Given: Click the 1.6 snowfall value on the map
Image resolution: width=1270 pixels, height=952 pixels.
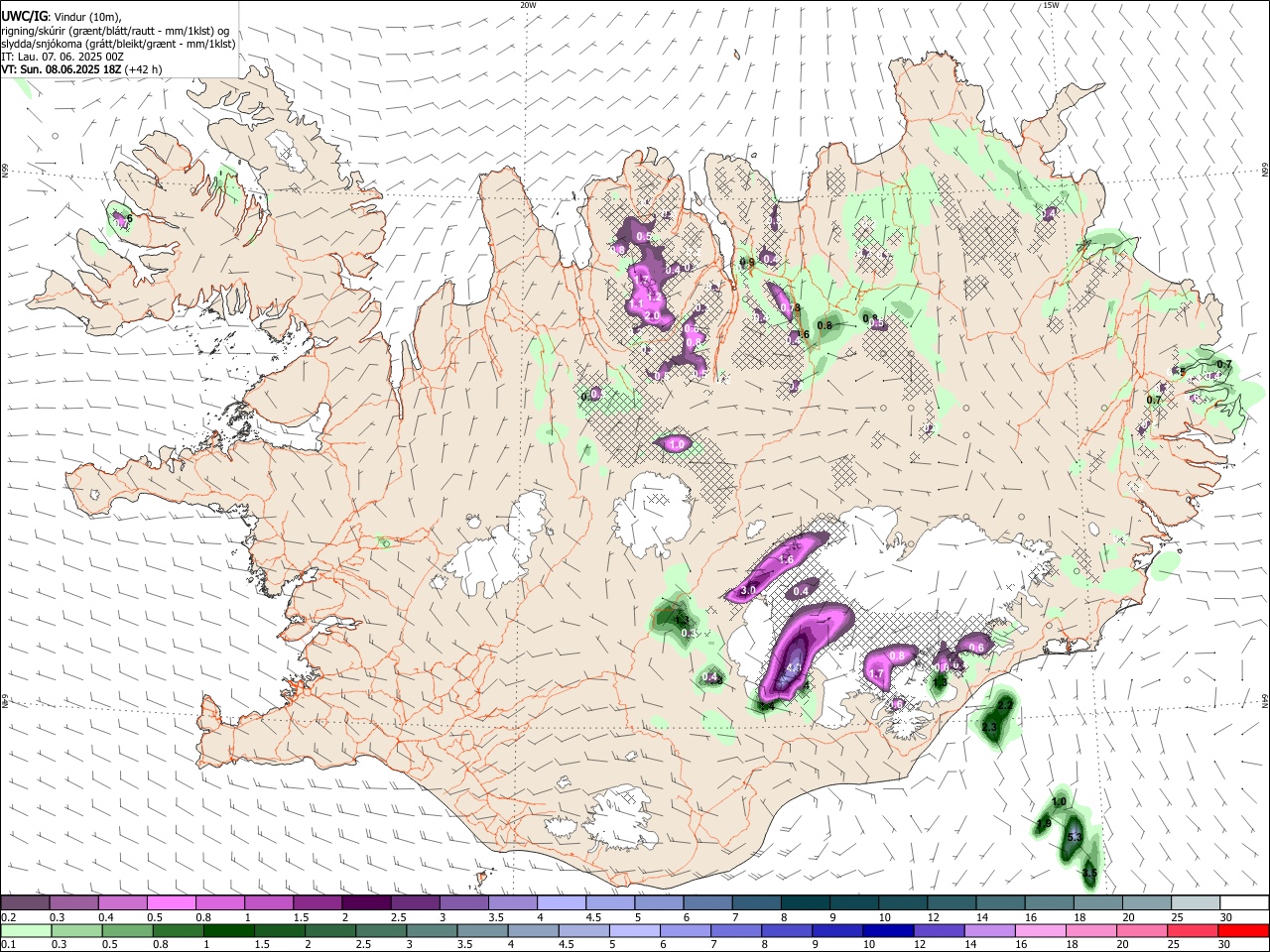Looking at the screenshot, I should click(787, 560).
